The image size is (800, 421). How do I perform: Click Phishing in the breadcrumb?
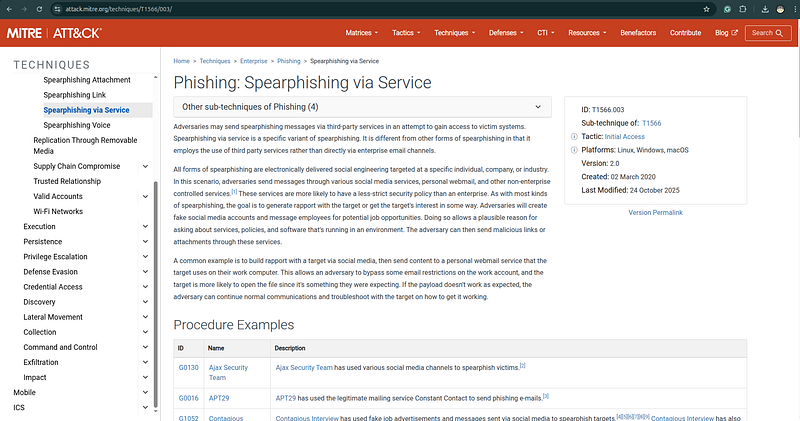point(289,61)
